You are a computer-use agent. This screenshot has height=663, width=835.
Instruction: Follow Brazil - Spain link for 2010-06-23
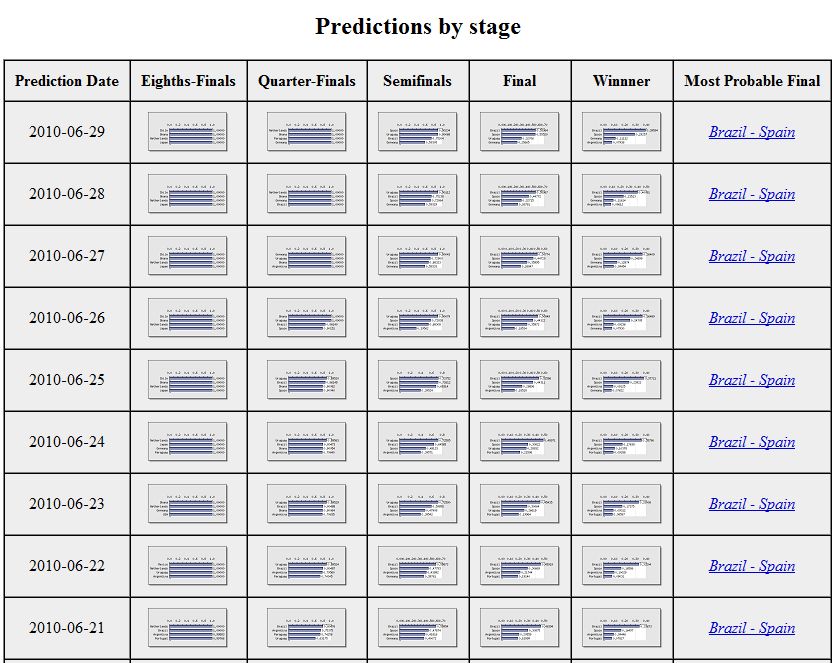[x=752, y=504]
